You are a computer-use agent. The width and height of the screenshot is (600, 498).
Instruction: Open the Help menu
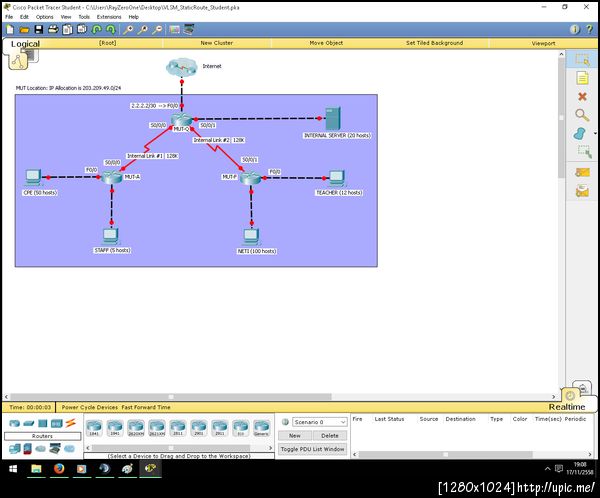point(133,17)
